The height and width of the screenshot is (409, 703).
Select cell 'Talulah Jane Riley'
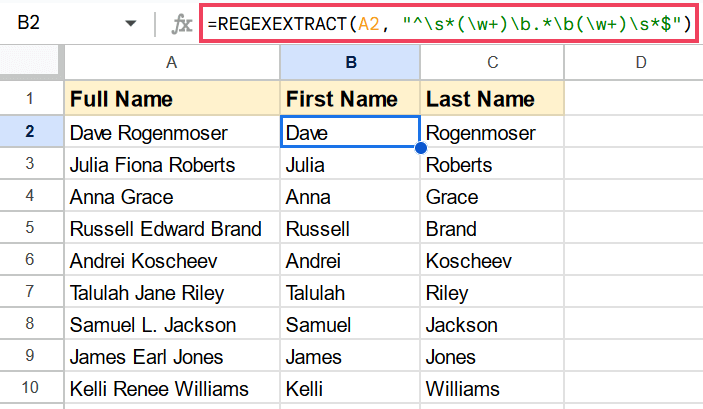[172, 292]
